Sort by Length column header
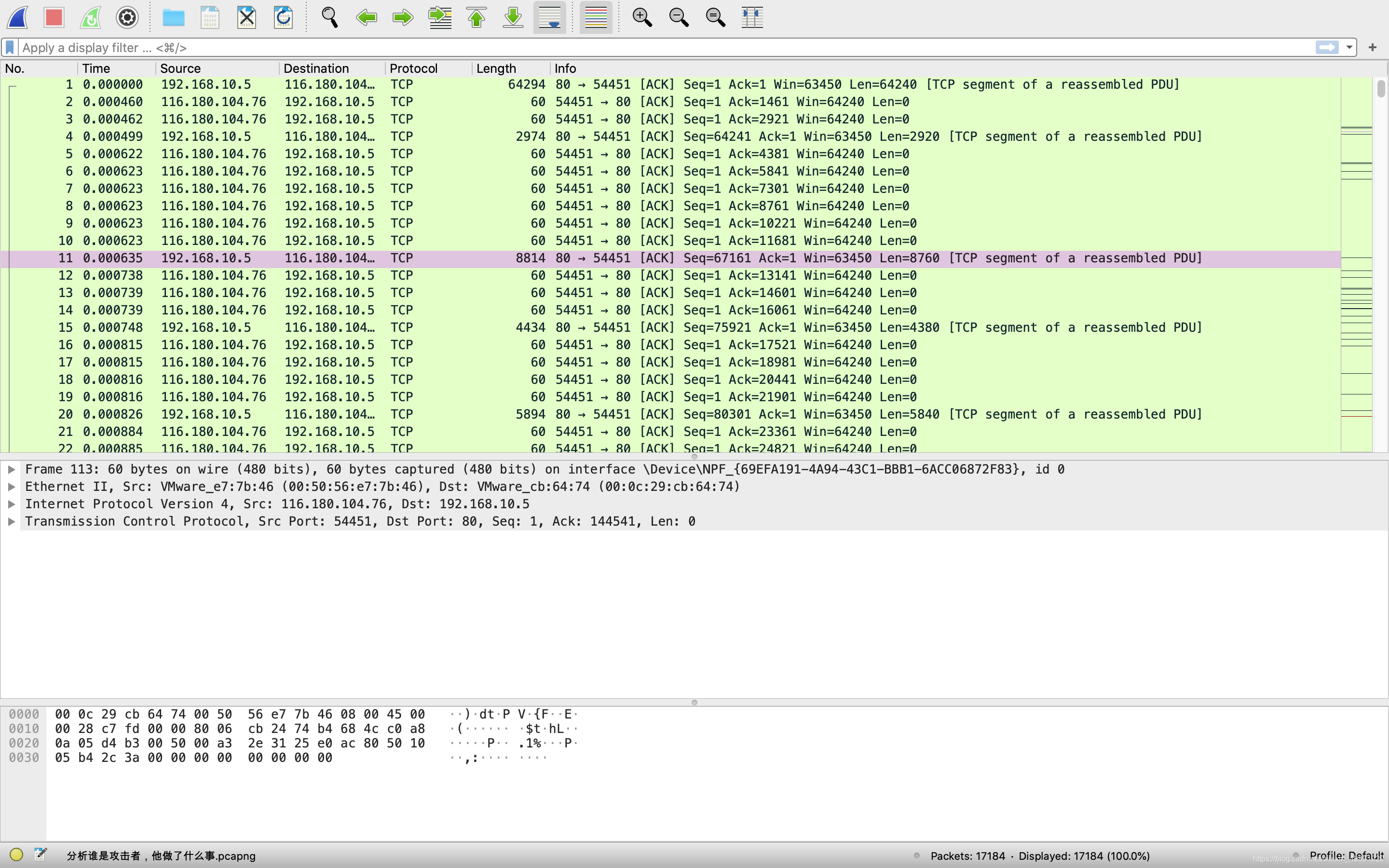1389x868 pixels. [511, 68]
